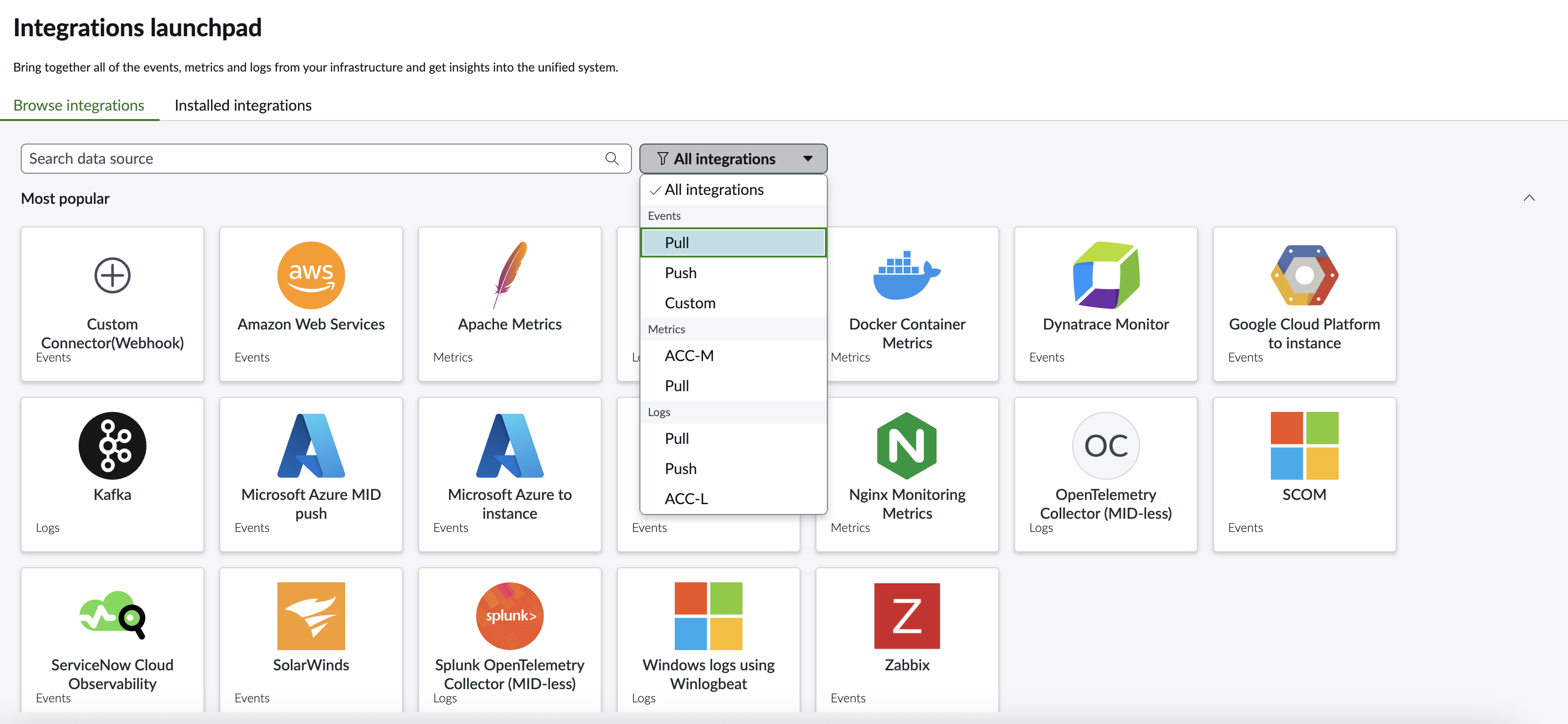Click the Google Cloud Platform hexagon logo
1568x724 pixels.
pos(1304,275)
